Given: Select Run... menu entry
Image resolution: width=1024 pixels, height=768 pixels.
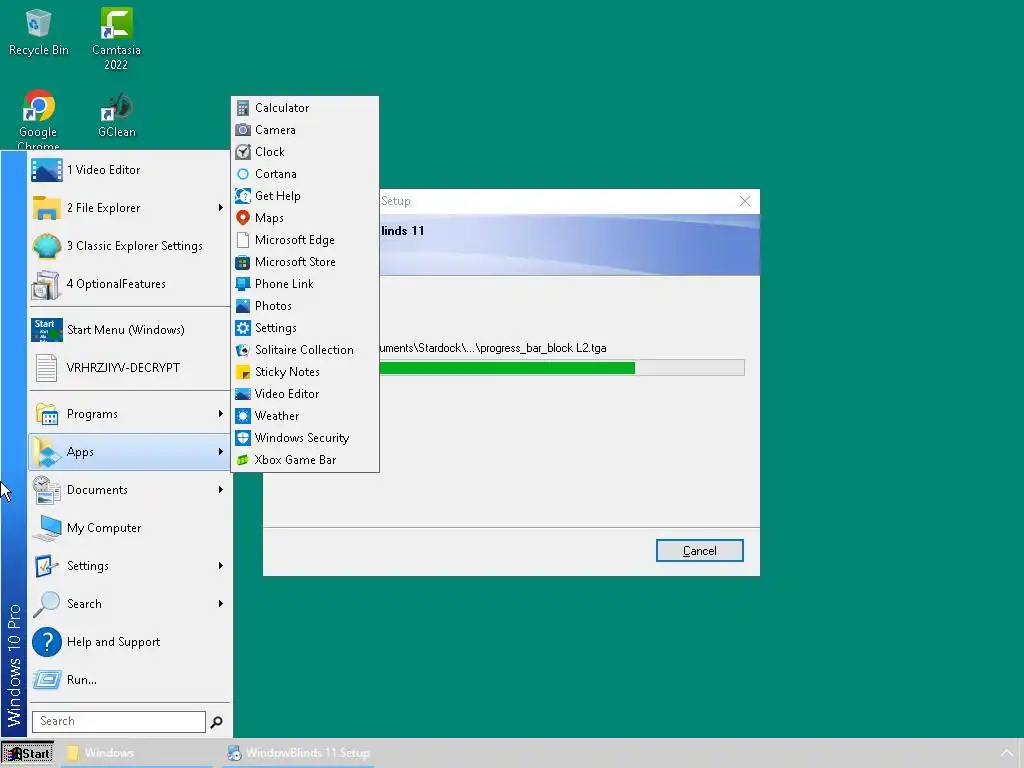Looking at the screenshot, I should [x=129, y=680].
